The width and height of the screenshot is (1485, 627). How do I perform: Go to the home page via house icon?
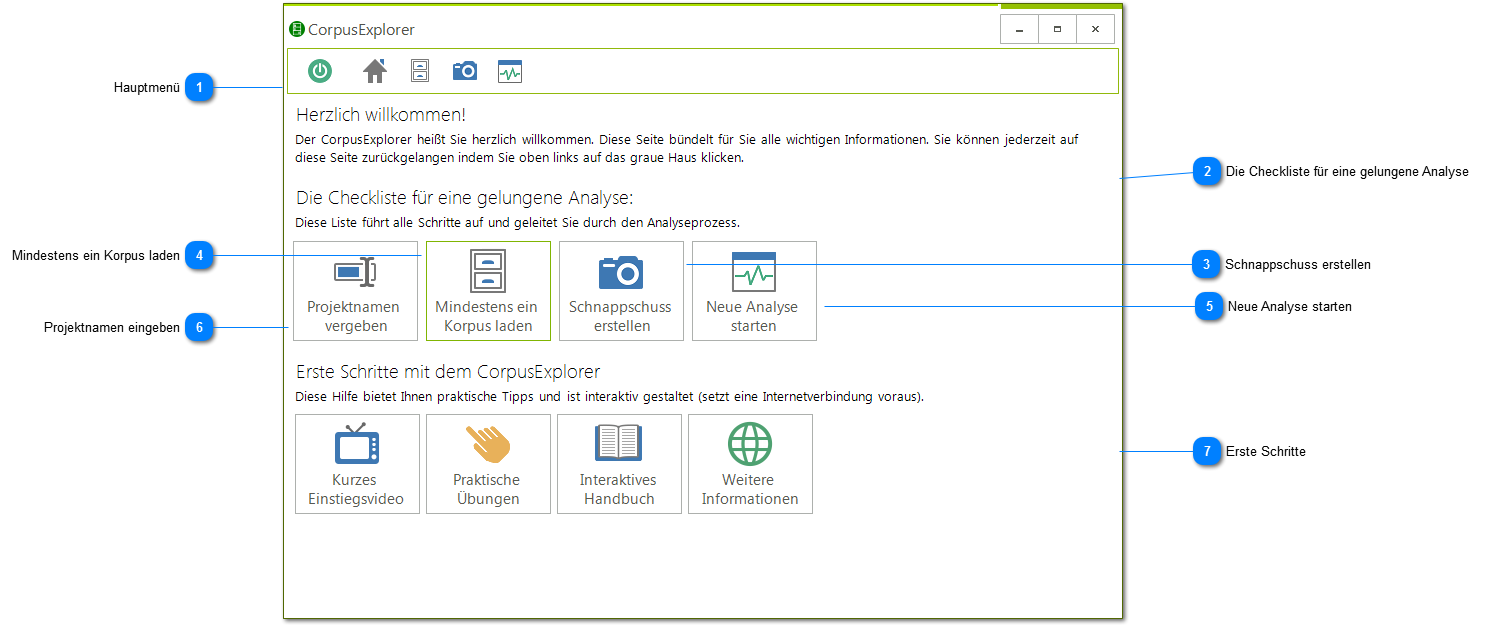(375, 71)
